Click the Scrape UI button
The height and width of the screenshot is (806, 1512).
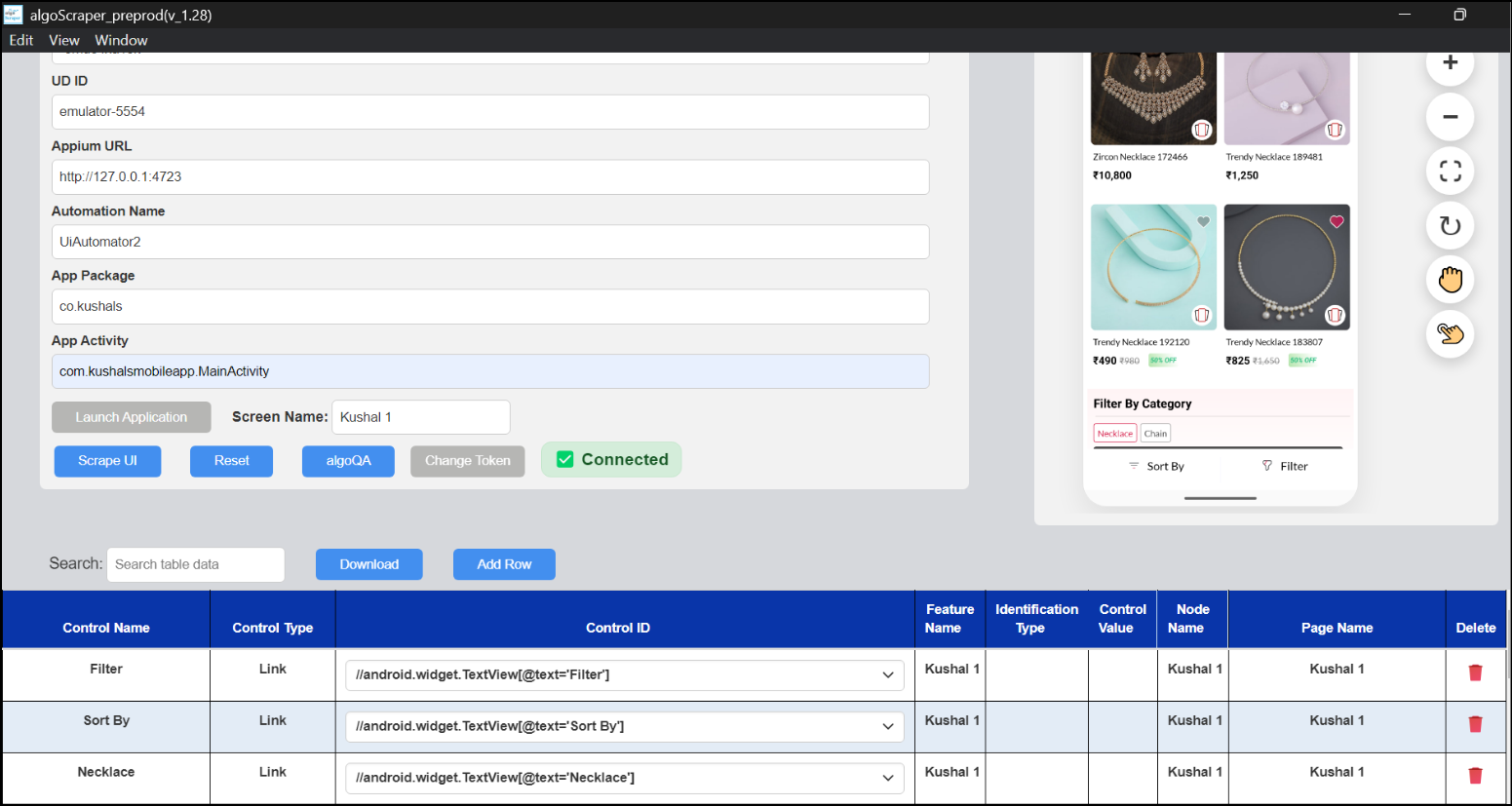click(107, 461)
